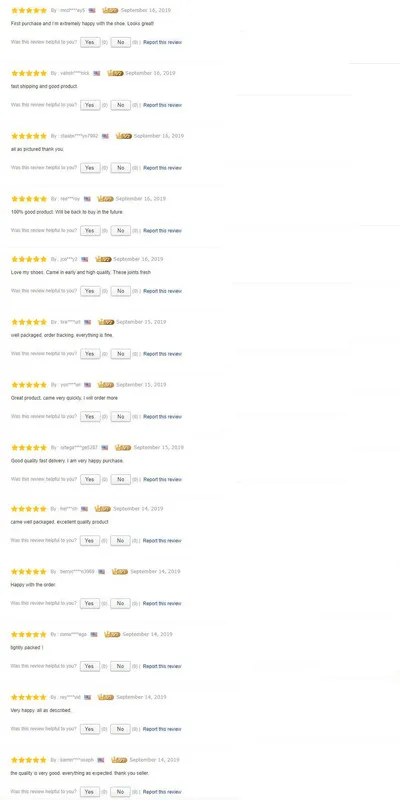Vote Yes on 'came well packaged' review
This screenshot has height=800, width=400.
90,541
